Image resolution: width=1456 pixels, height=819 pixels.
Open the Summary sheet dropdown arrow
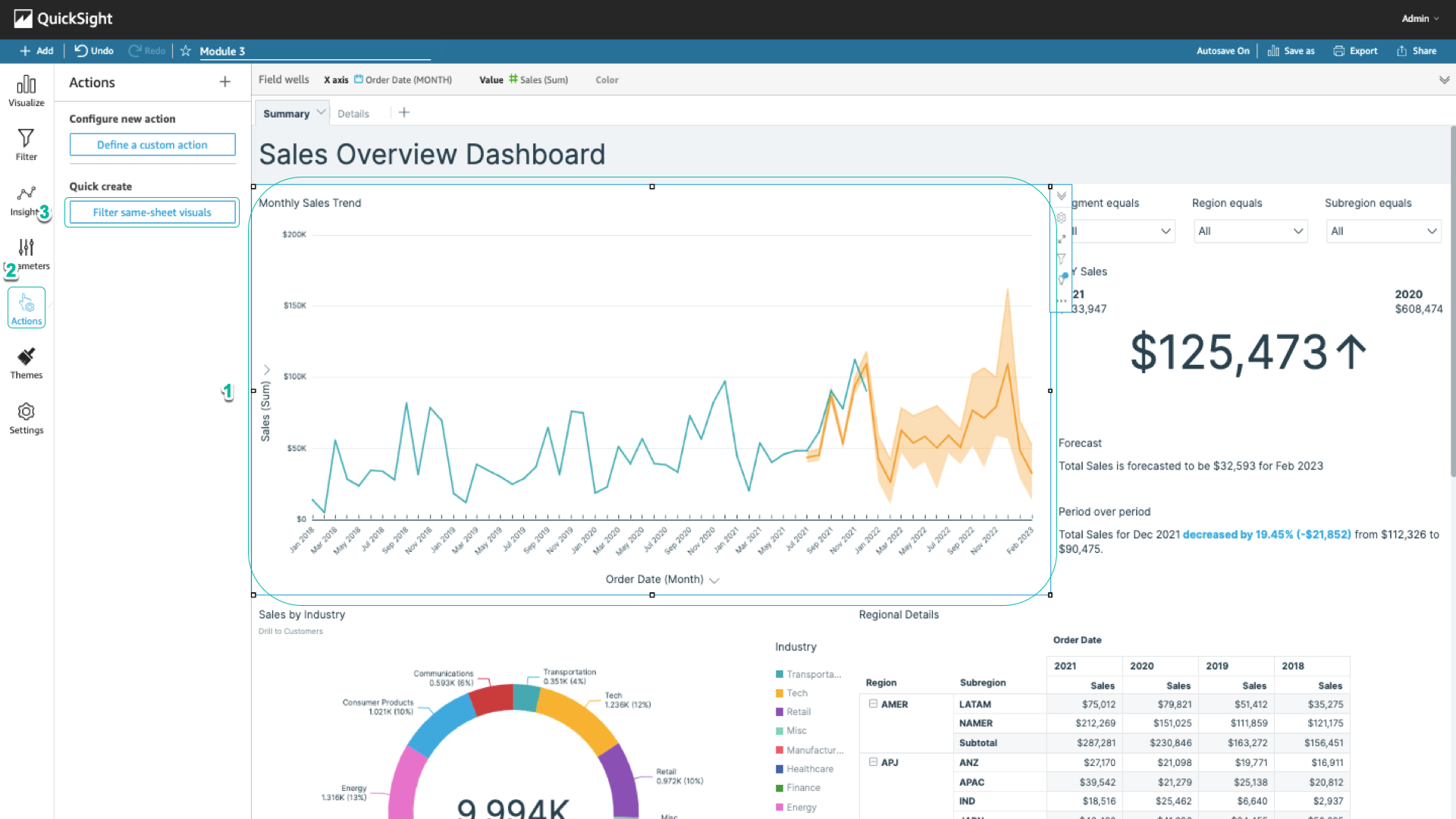322,112
